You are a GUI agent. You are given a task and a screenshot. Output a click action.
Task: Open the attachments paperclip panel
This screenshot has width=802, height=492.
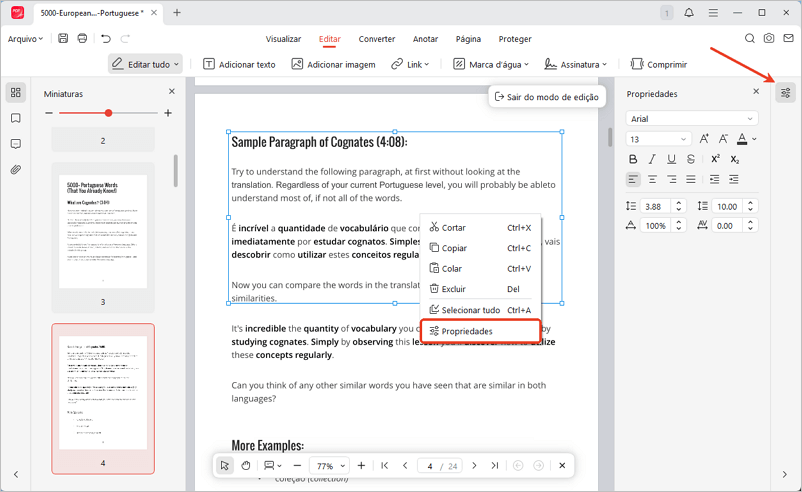pyautogui.click(x=16, y=170)
